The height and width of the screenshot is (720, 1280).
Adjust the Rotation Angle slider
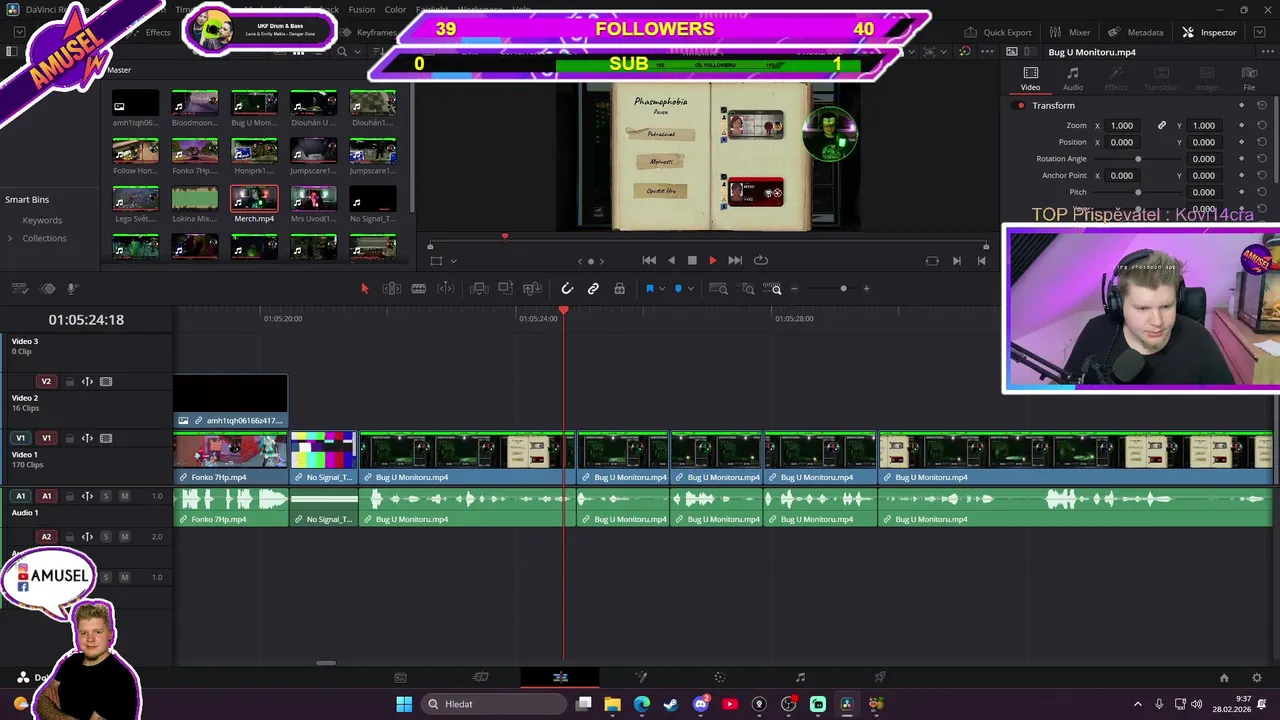point(1138,159)
